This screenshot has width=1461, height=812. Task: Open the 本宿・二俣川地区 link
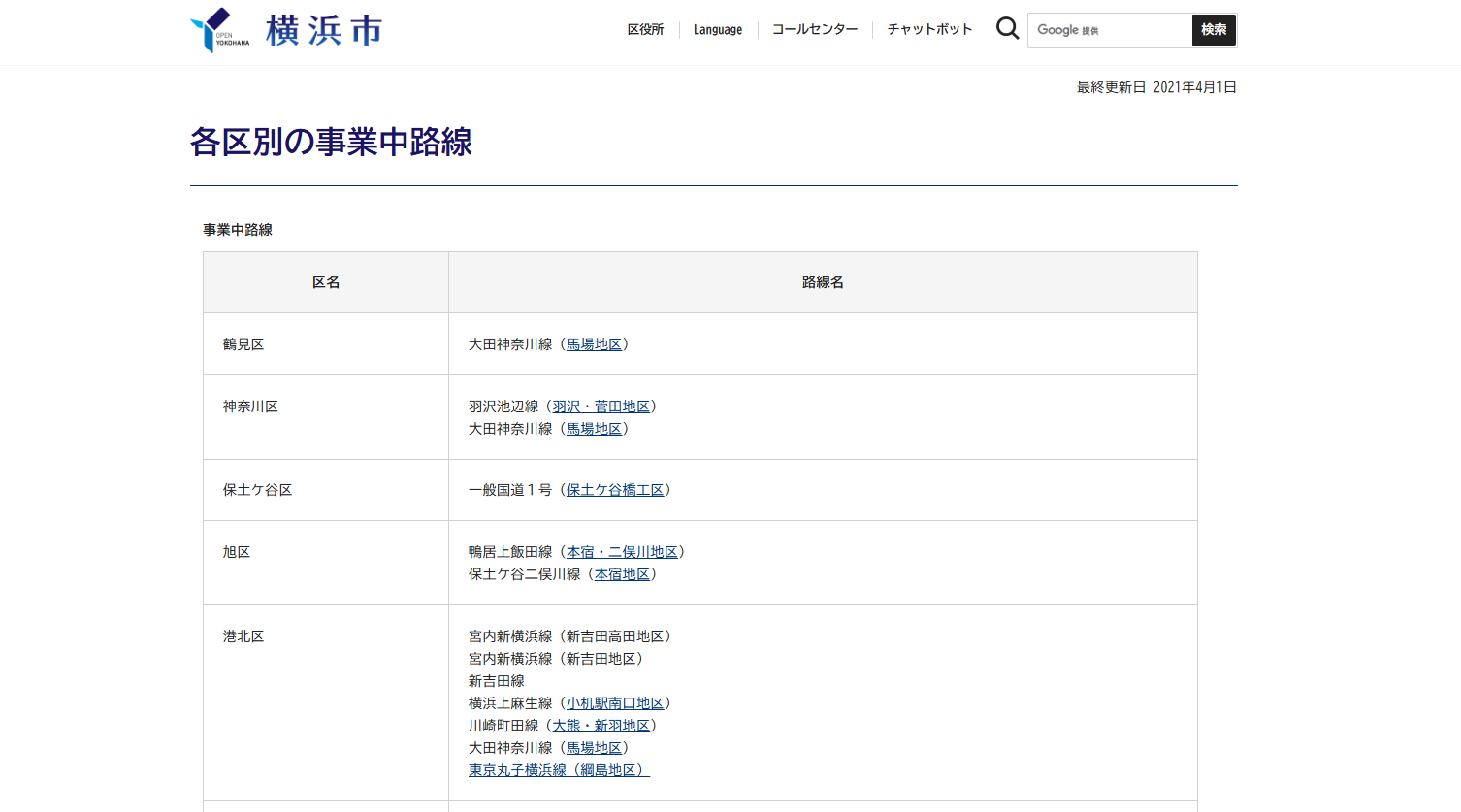tap(622, 552)
